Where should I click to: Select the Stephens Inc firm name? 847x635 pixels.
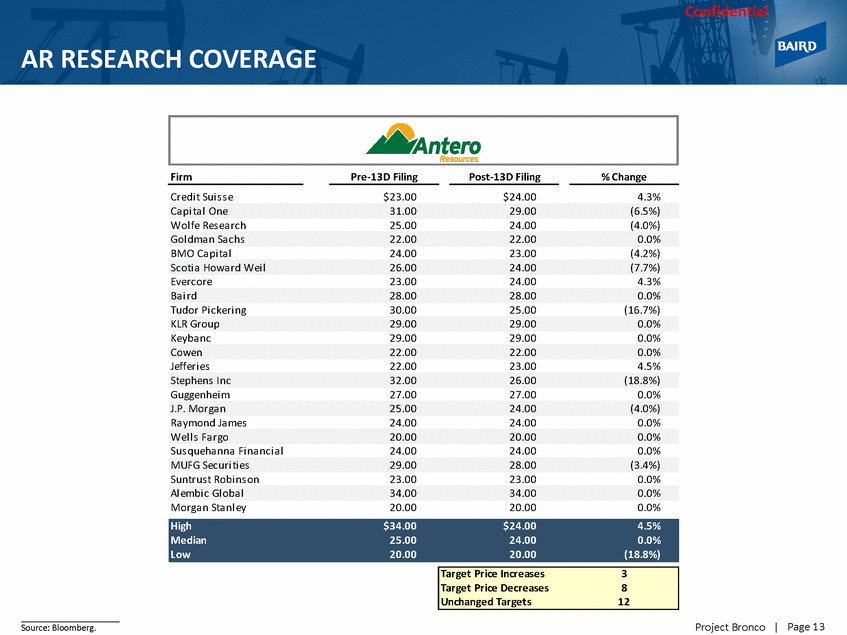(201, 381)
